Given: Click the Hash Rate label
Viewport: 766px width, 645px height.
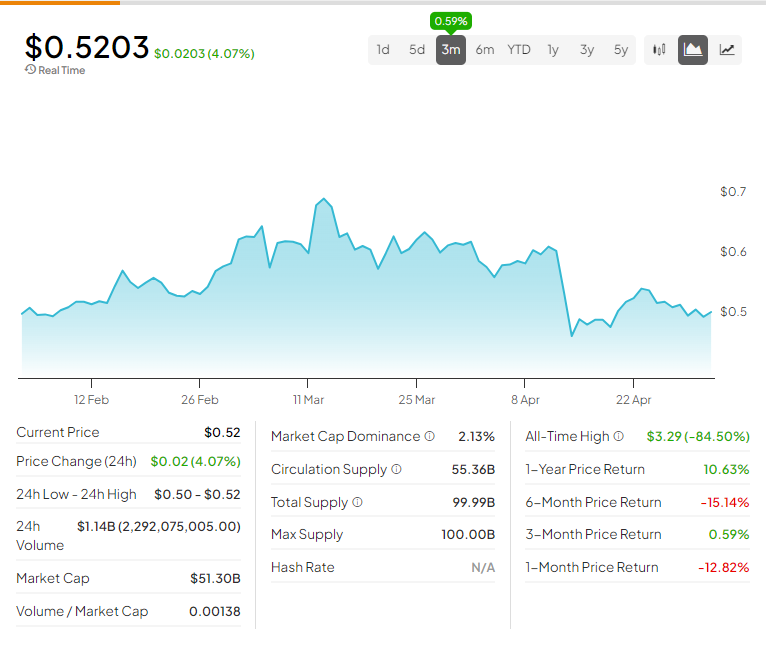Looking at the screenshot, I should pos(302,567).
